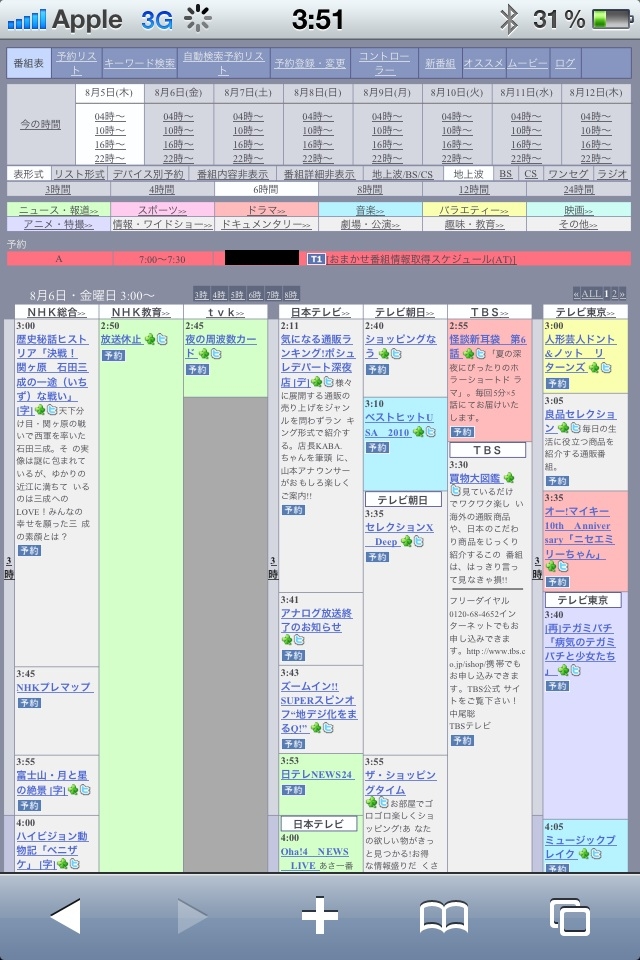Viewport: 640px width, 960px height.
Task: Tap the plus add-bookmark icon
Action: pyautogui.click(x=319, y=915)
